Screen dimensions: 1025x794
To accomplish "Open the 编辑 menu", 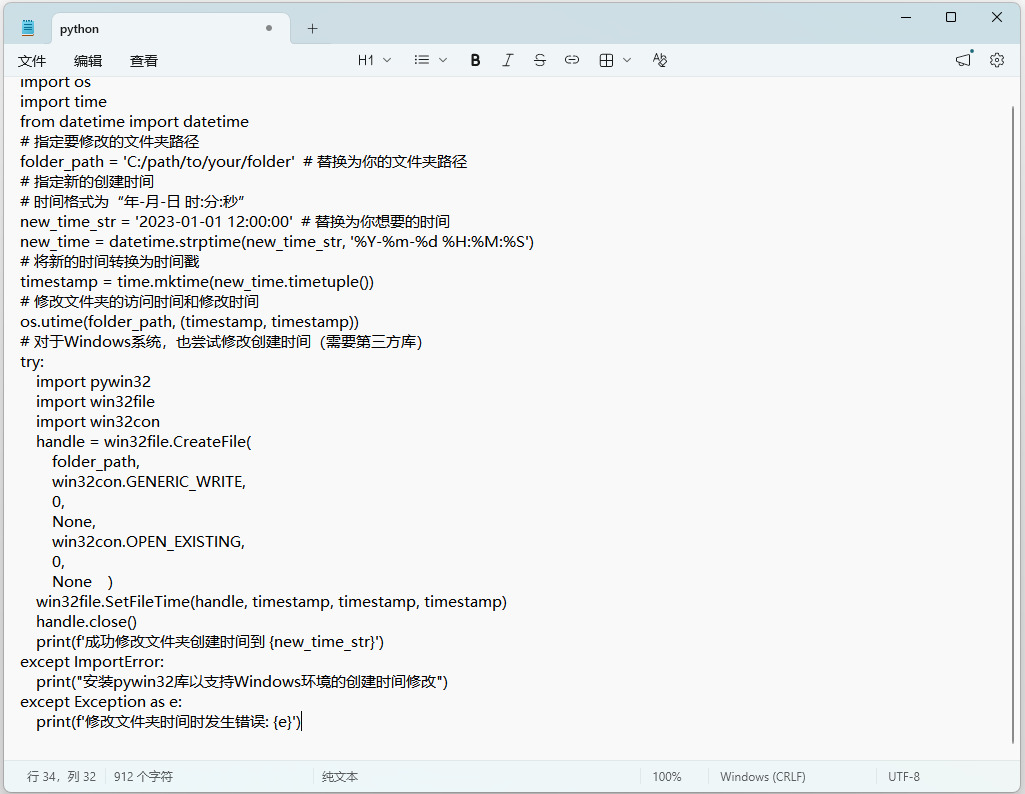I will tap(88, 61).
